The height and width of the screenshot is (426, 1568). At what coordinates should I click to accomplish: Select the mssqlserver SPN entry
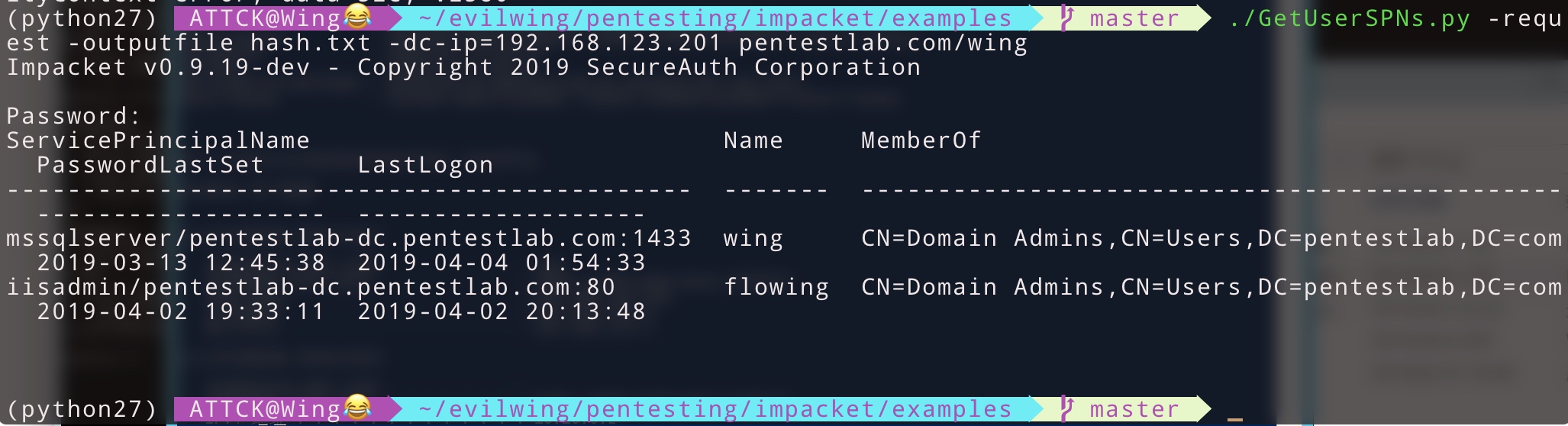coord(348,238)
